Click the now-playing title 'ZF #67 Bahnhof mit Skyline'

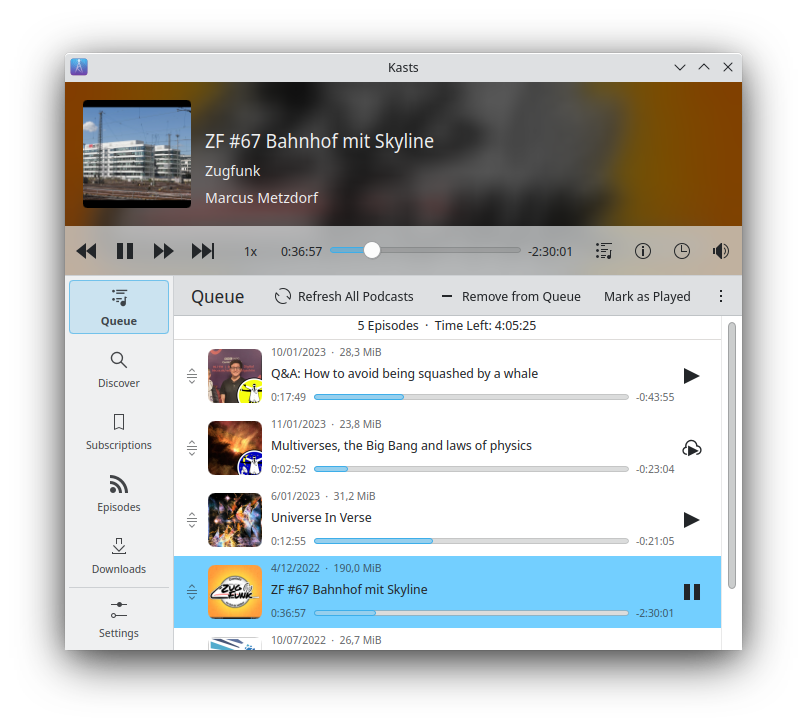pos(320,141)
